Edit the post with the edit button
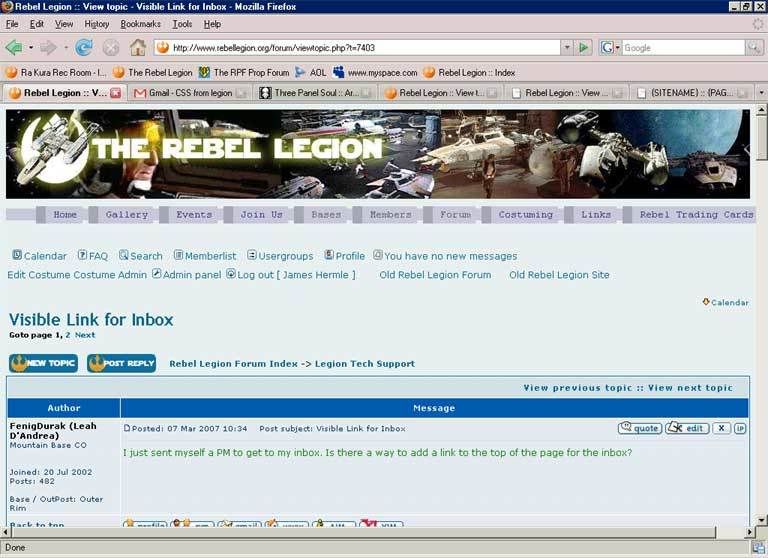Viewport: 768px width, 558px height. click(x=687, y=428)
